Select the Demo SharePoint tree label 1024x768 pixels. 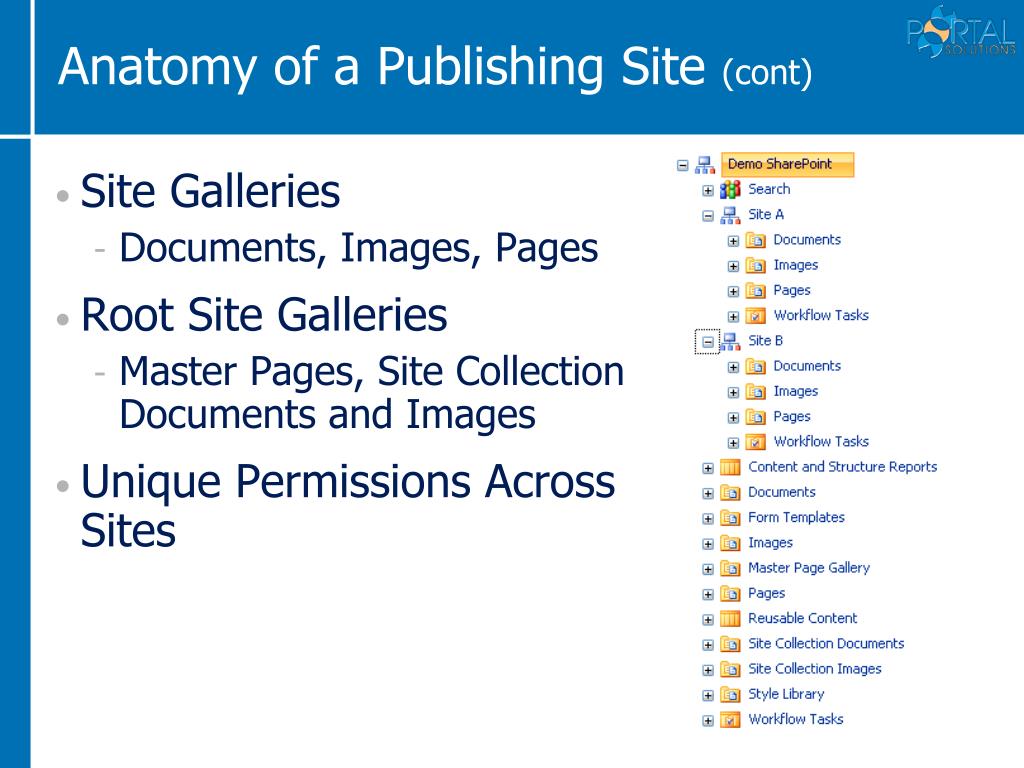787,165
